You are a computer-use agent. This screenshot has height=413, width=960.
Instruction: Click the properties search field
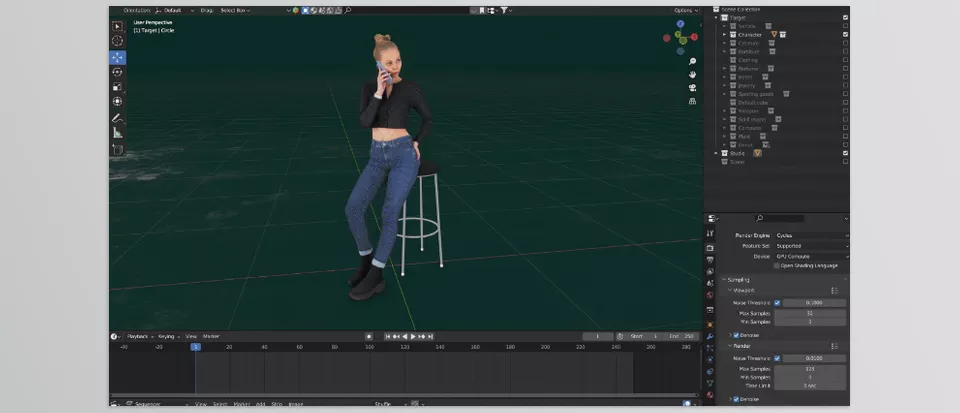(x=779, y=218)
